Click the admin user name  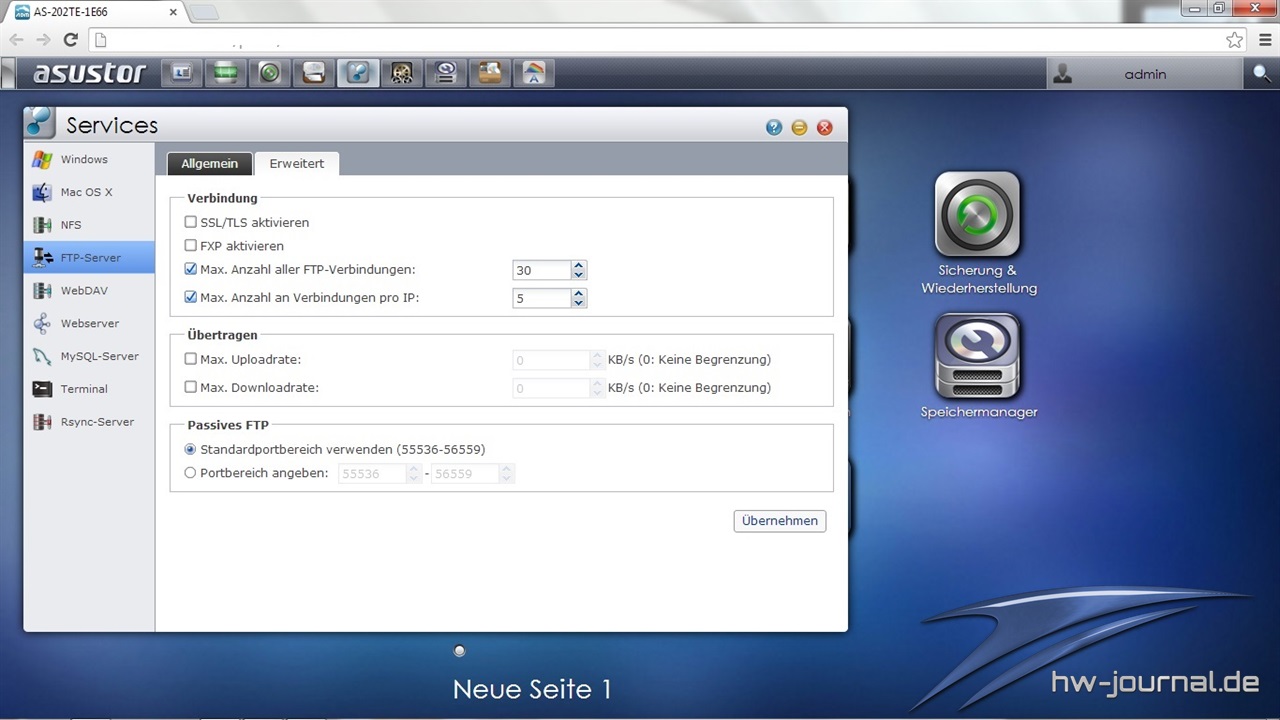[1145, 74]
